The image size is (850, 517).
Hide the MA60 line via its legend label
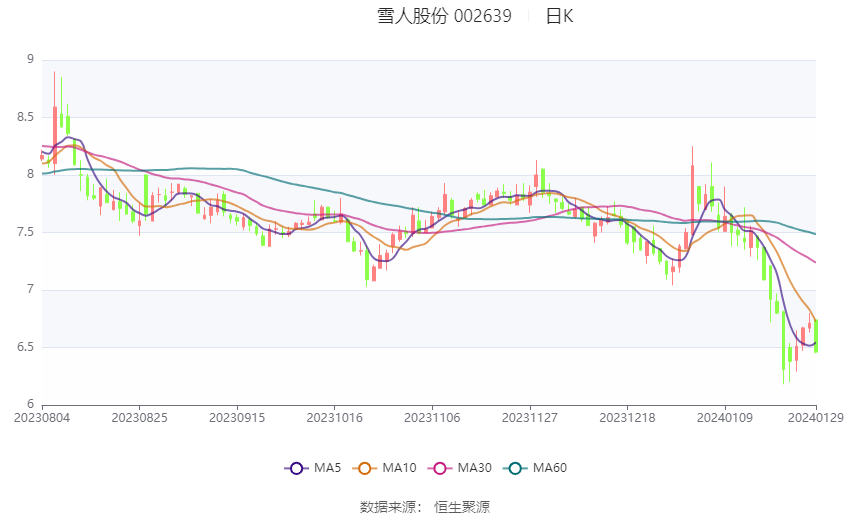[549, 468]
